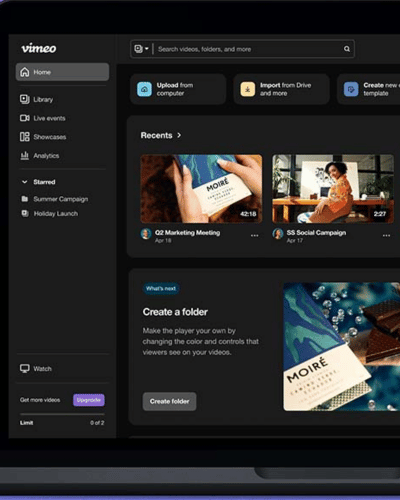Click the '0 of 2' limit text
The height and width of the screenshot is (500, 400).
(x=97, y=423)
